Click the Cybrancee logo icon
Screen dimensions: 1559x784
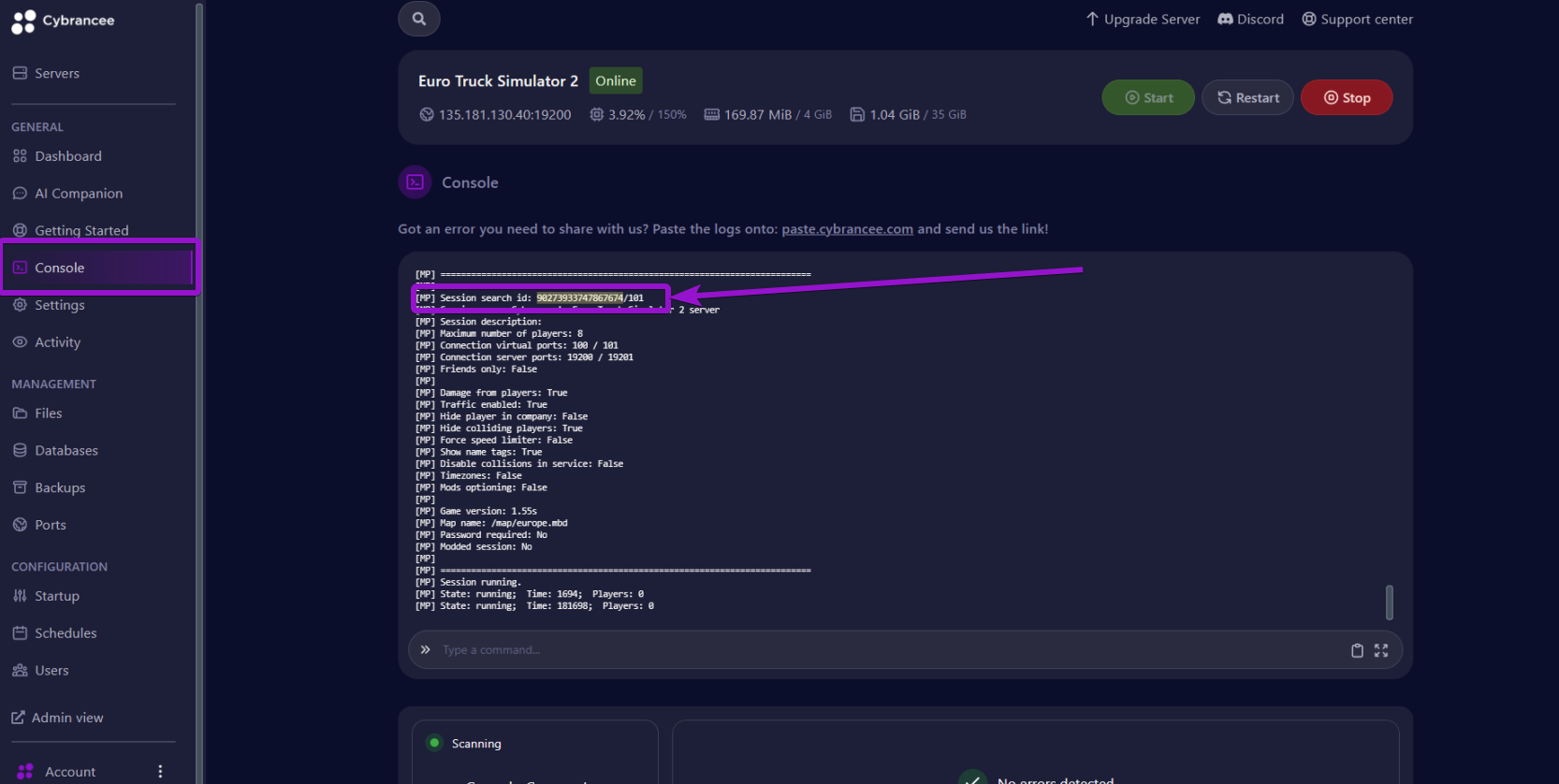coord(23,22)
